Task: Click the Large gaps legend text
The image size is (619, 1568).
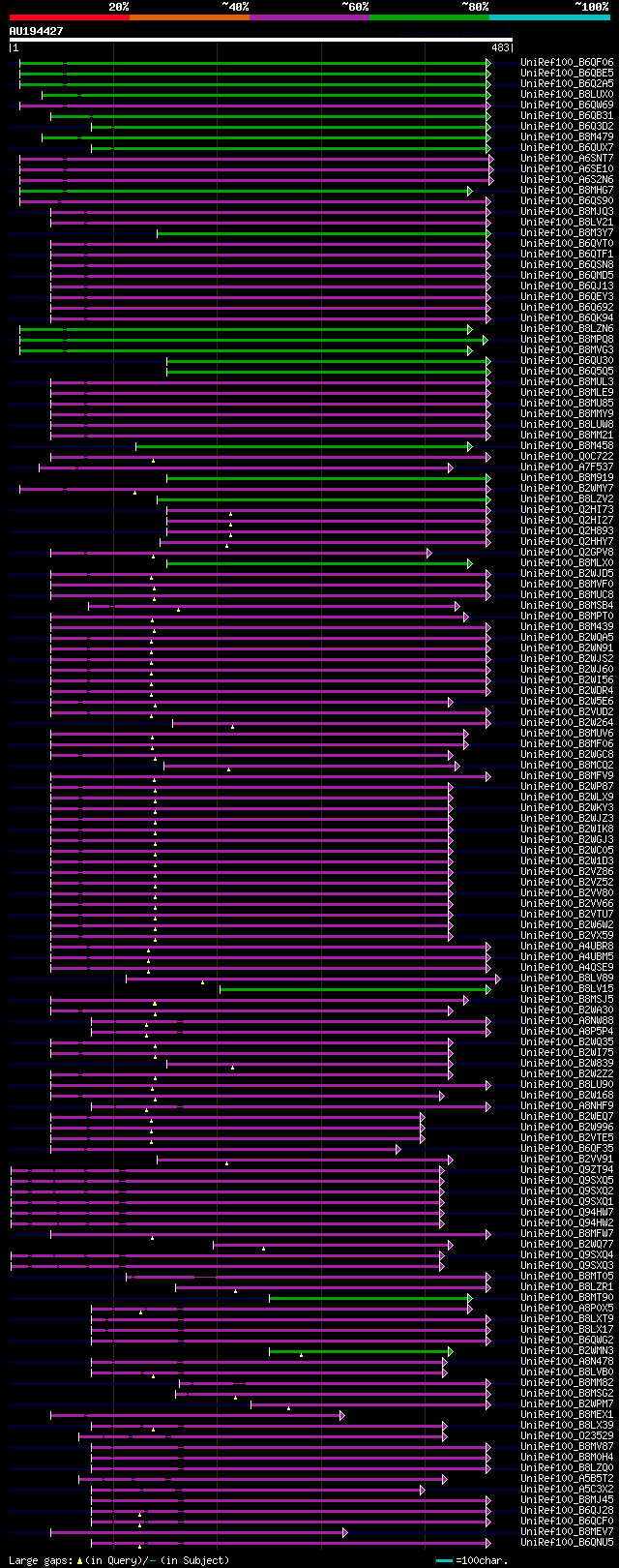Action: coord(119,1560)
